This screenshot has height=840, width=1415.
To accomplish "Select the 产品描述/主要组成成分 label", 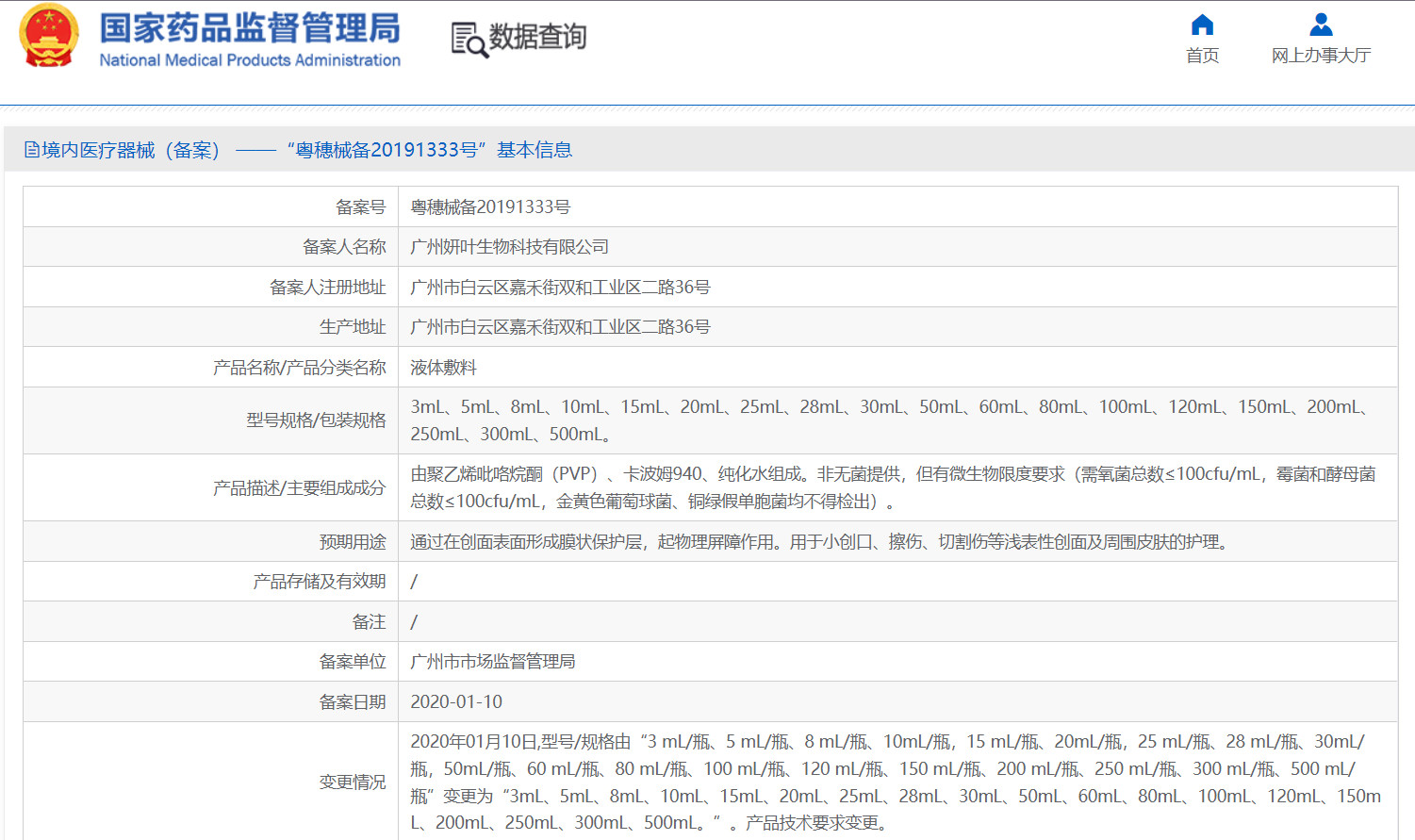I will pos(299,488).
